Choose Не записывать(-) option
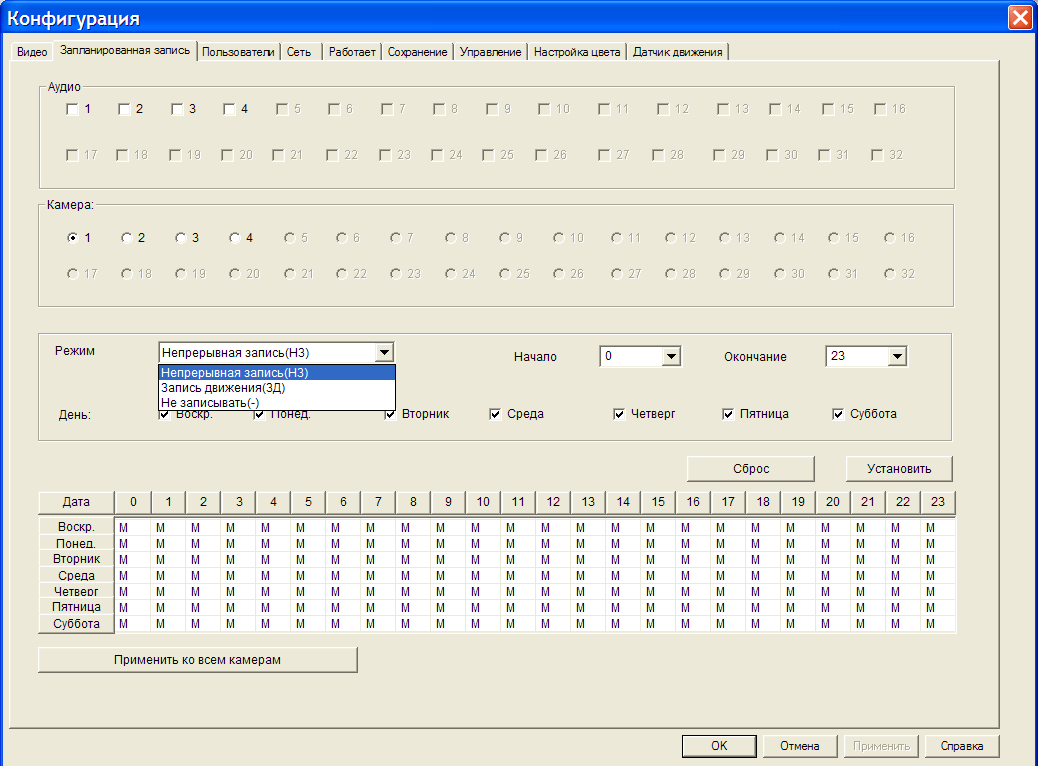This screenshot has height=766, width=1038. coord(210,402)
